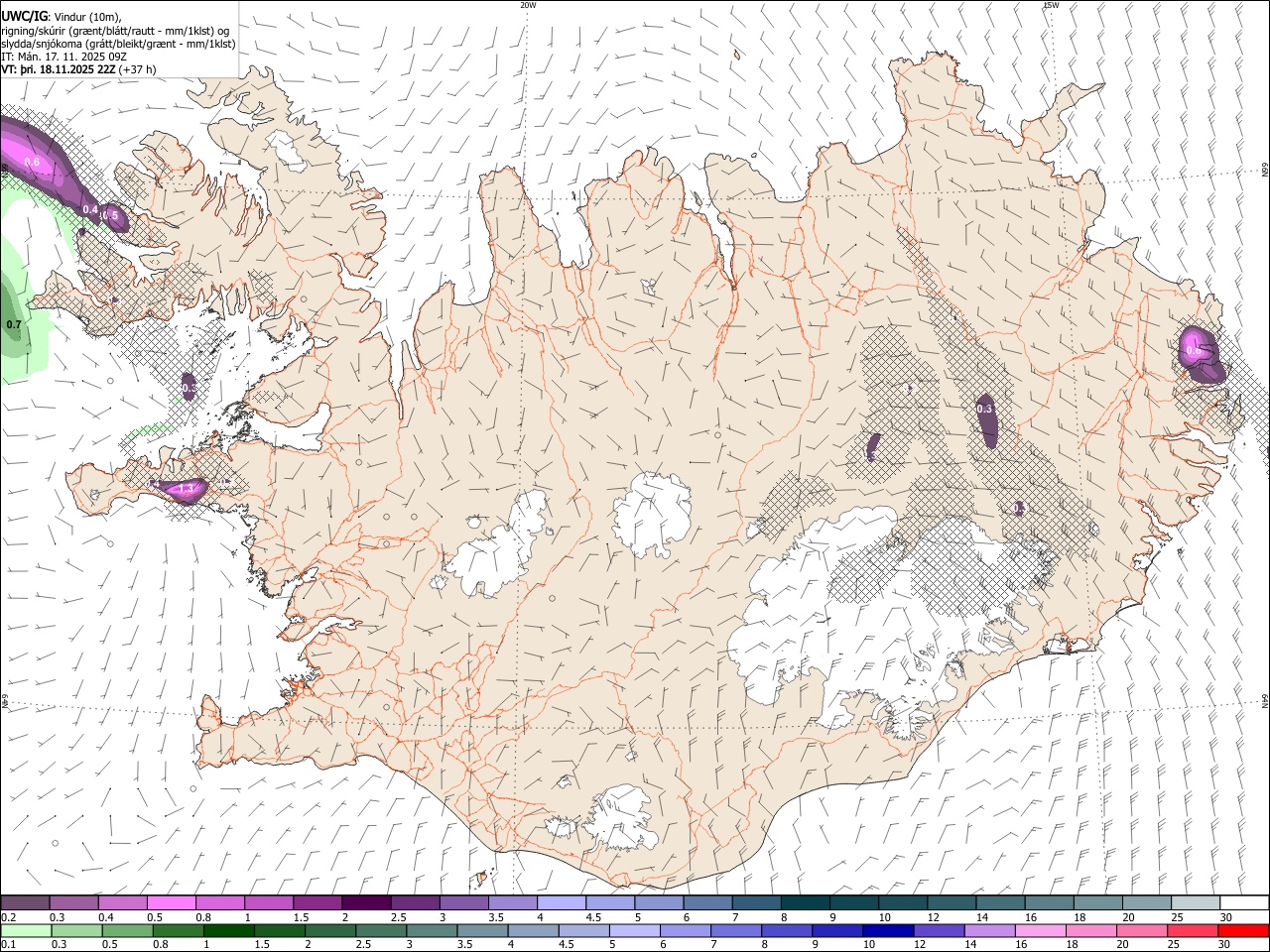Click pale grey top-row swatch labeled 25
This screenshot has width=1270, height=952.
(1196, 903)
